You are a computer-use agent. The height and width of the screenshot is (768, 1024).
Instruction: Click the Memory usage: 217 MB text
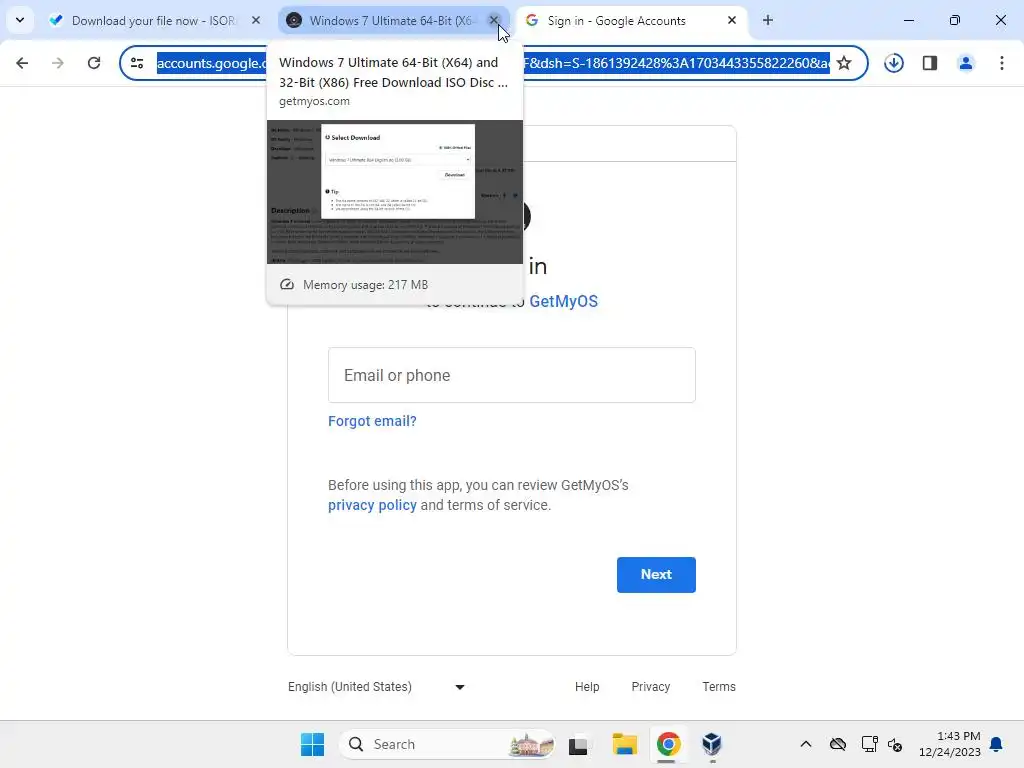366,285
